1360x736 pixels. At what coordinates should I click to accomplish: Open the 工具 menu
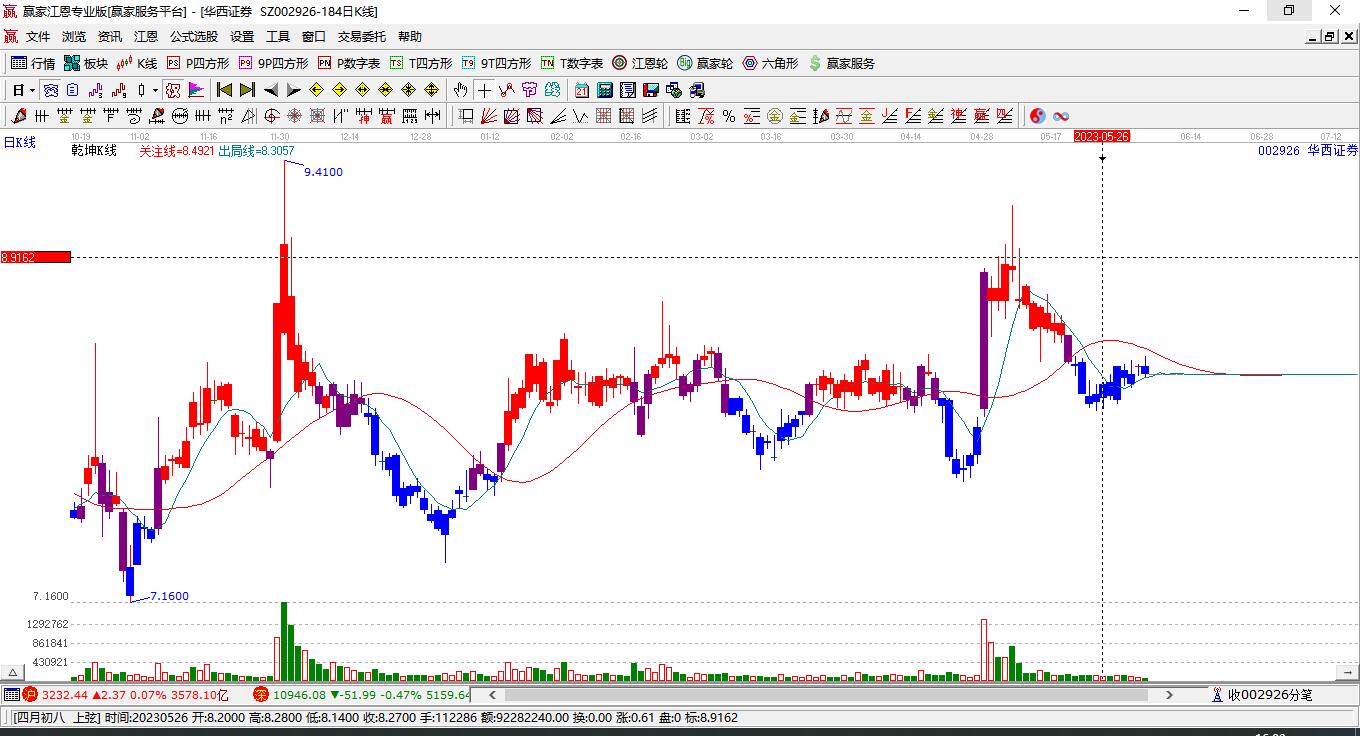point(278,37)
